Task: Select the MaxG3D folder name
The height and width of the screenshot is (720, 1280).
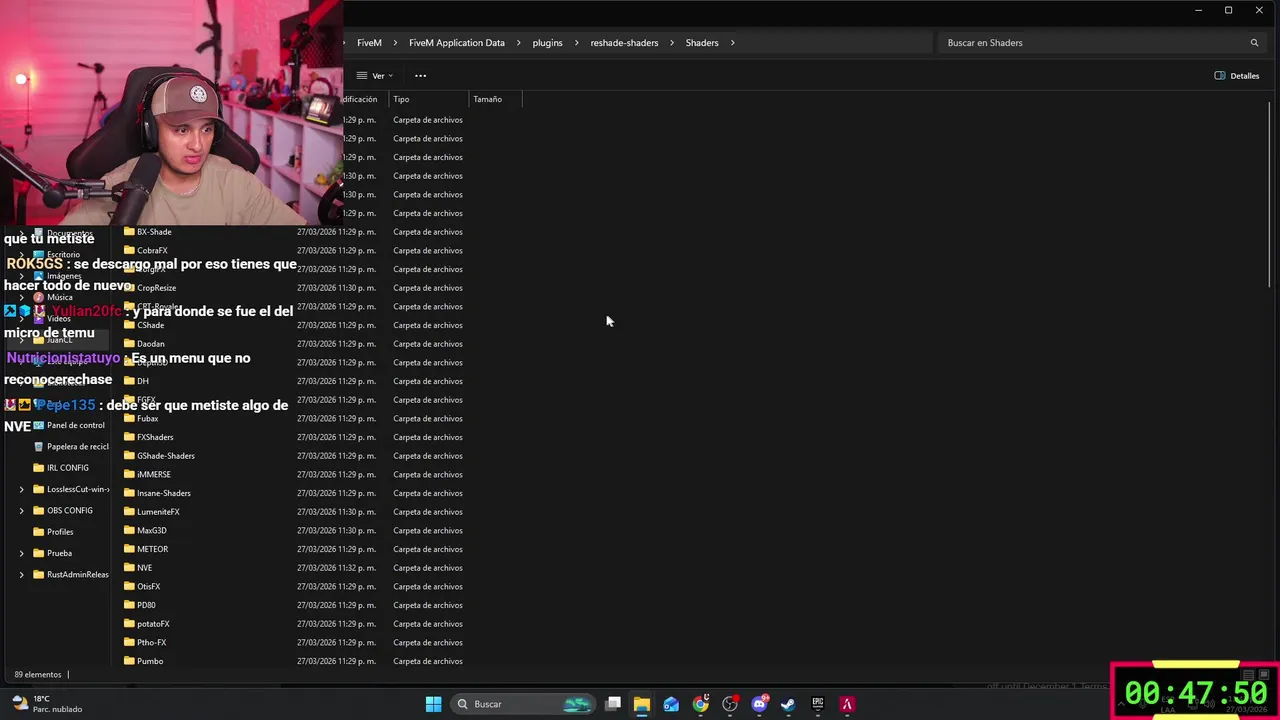Action: click(x=152, y=531)
